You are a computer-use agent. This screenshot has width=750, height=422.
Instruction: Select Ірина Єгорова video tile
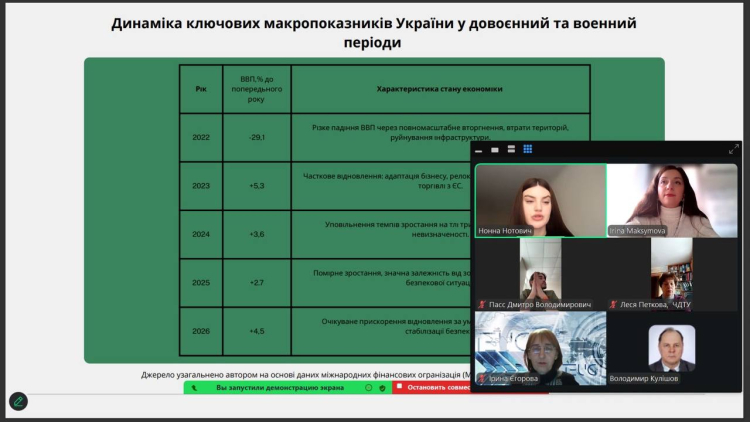pos(540,348)
